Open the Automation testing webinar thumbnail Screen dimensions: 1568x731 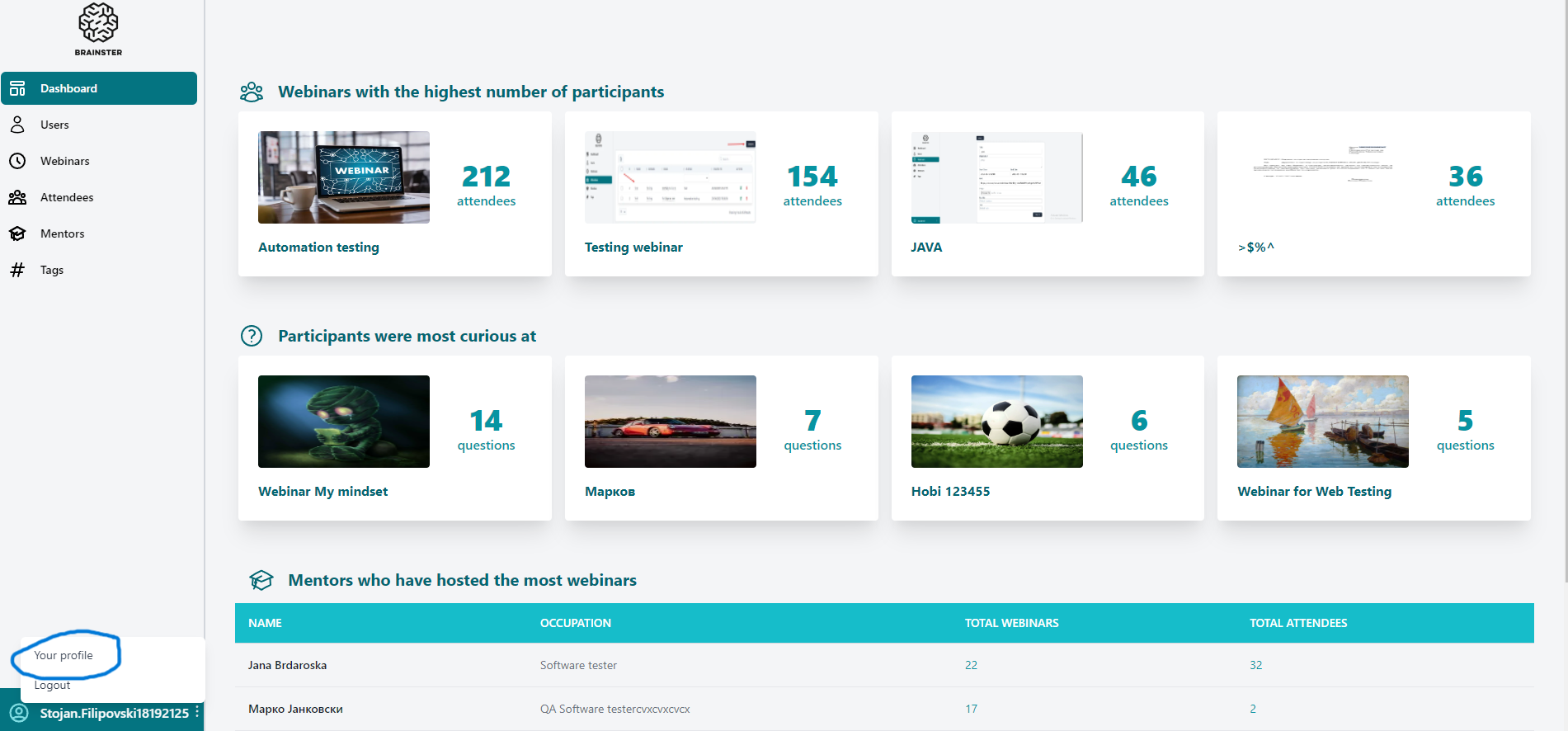pos(344,177)
